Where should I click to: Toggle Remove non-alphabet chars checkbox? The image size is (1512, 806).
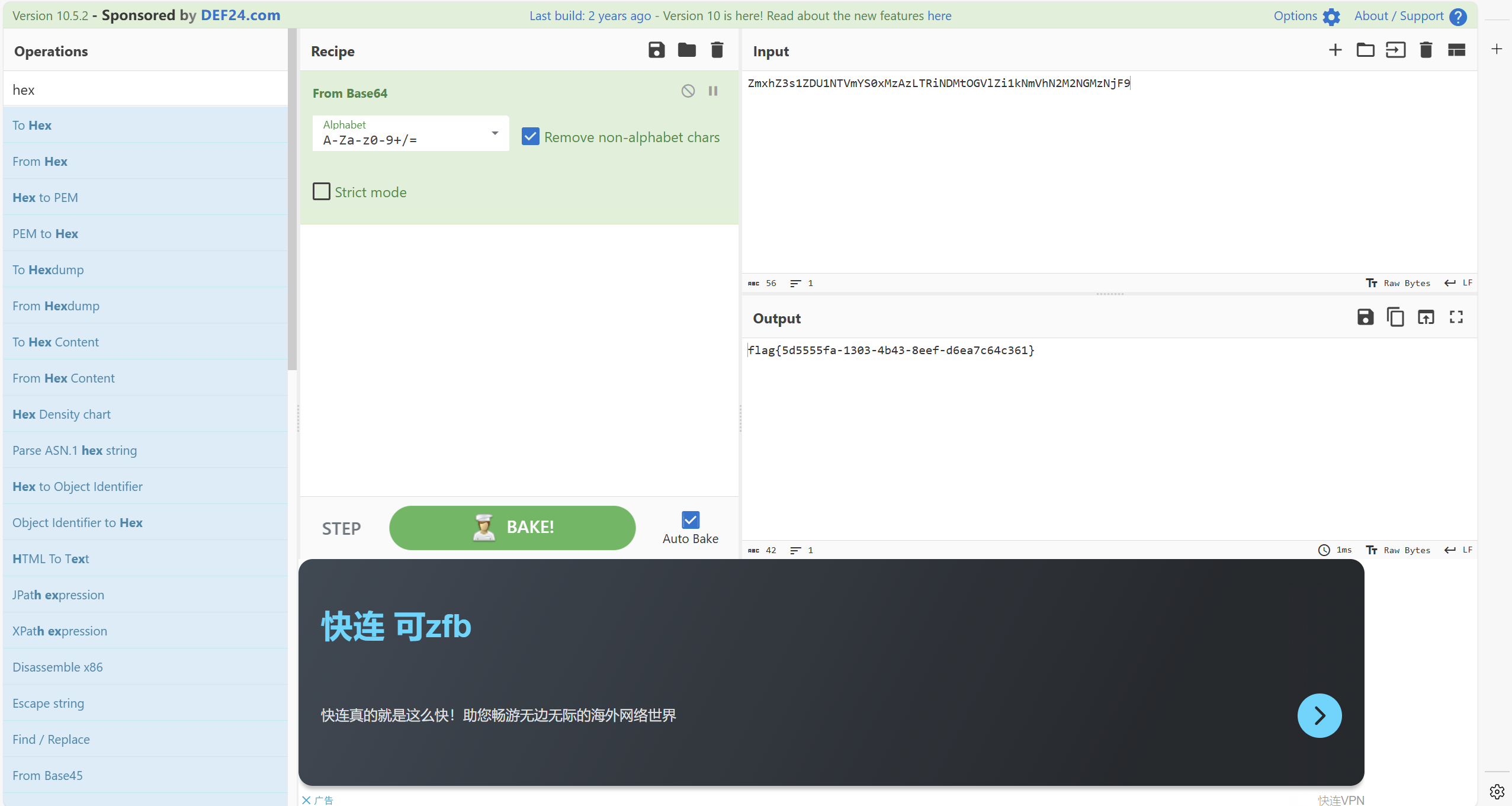(x=531, y=137)
